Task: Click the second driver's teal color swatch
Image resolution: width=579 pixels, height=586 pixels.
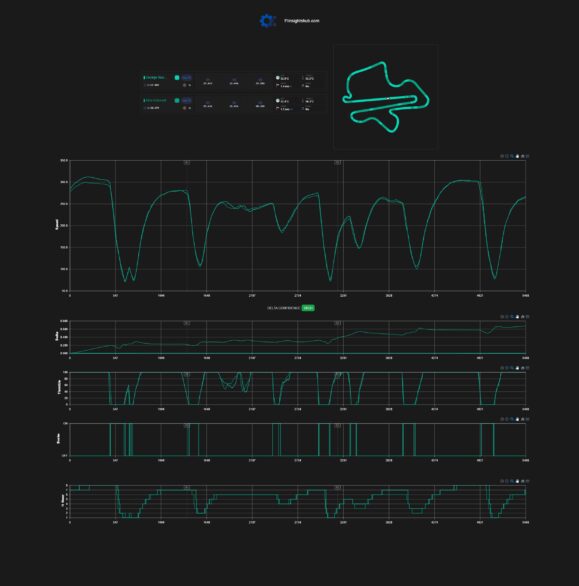Action: tap(177, 101)
